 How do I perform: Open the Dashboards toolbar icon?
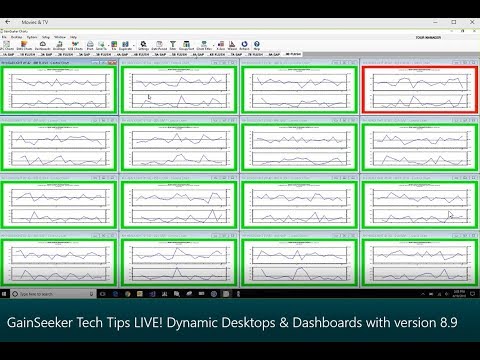tap(43, 46)
